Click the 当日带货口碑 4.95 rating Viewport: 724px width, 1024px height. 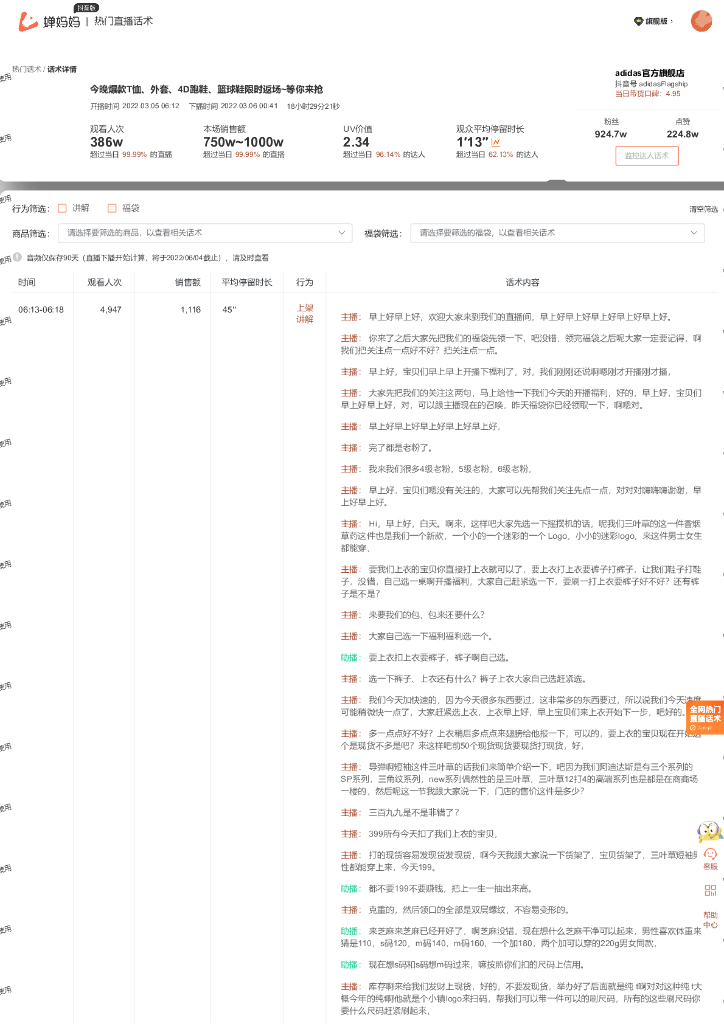click(x=648, y=93)
